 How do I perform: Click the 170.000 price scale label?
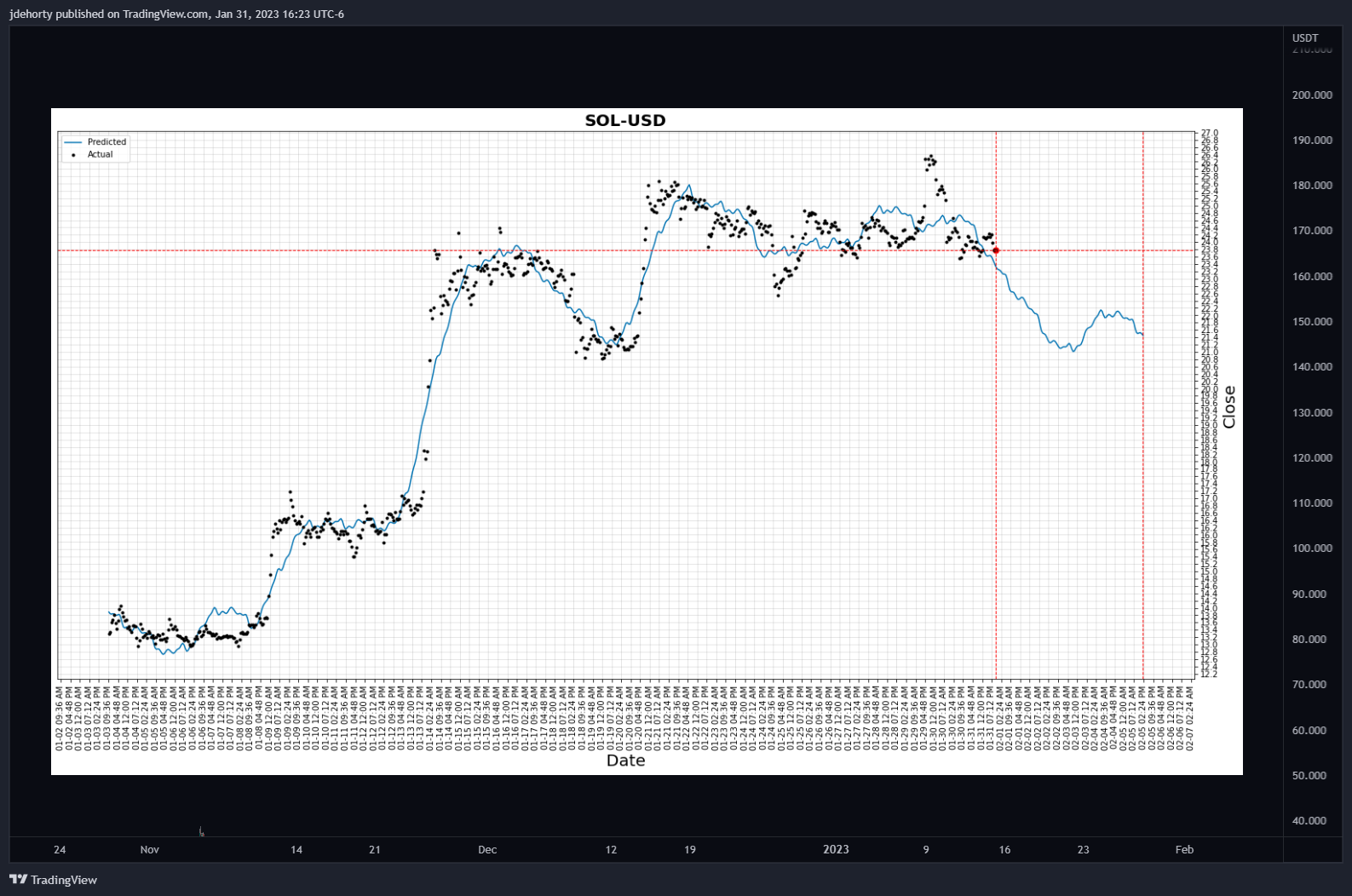1312,230
